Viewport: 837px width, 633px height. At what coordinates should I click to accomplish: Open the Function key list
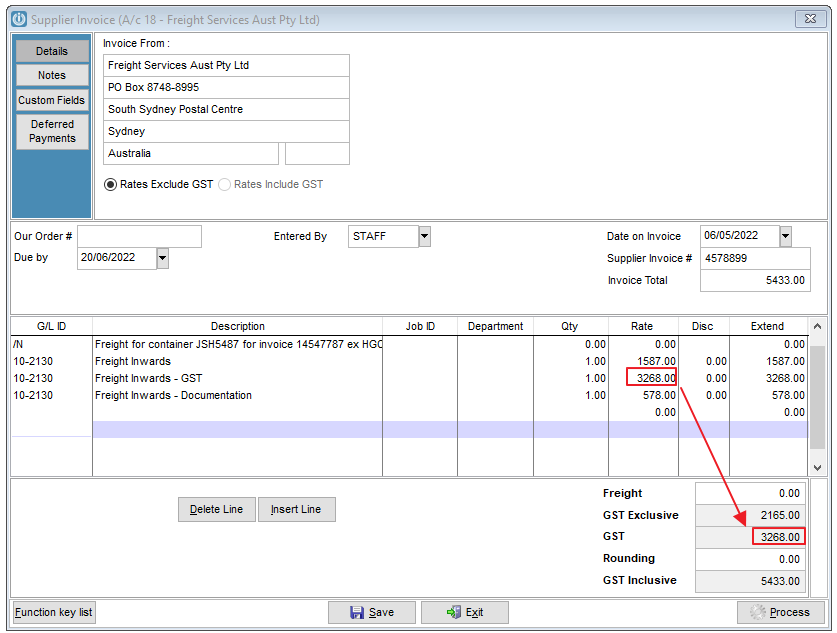click(x=53, y=612)
